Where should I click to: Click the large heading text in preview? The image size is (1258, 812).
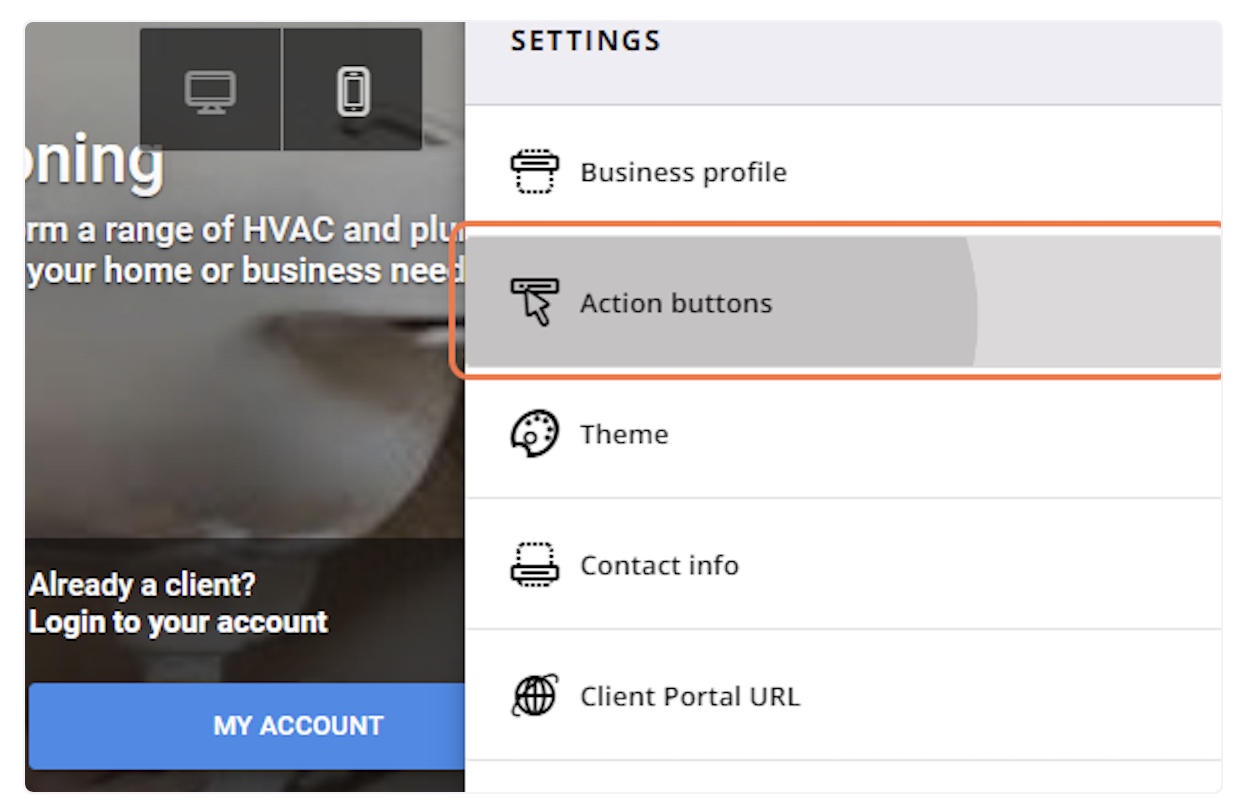tap(92, 162)
